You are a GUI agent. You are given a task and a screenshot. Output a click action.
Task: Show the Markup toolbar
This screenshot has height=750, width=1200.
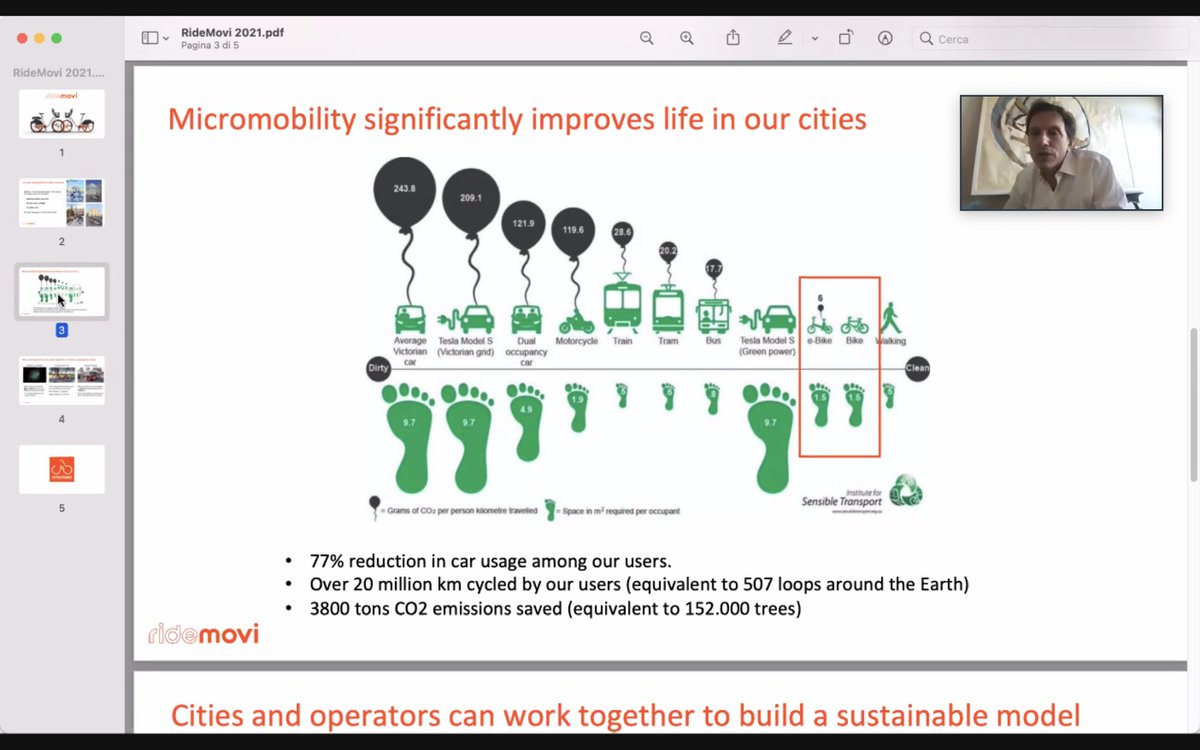pyautogui.click(x=885, y=38)
